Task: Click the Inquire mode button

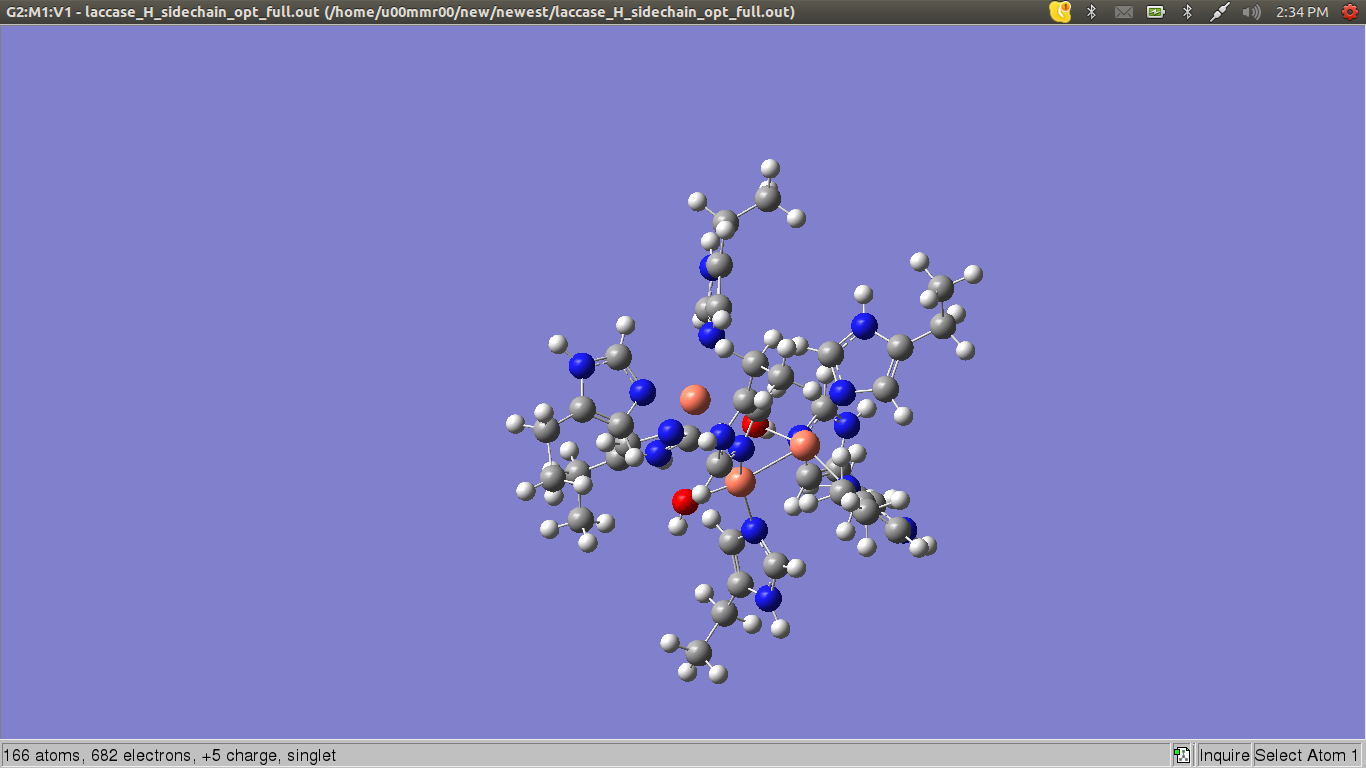Action: [1224, 755]
